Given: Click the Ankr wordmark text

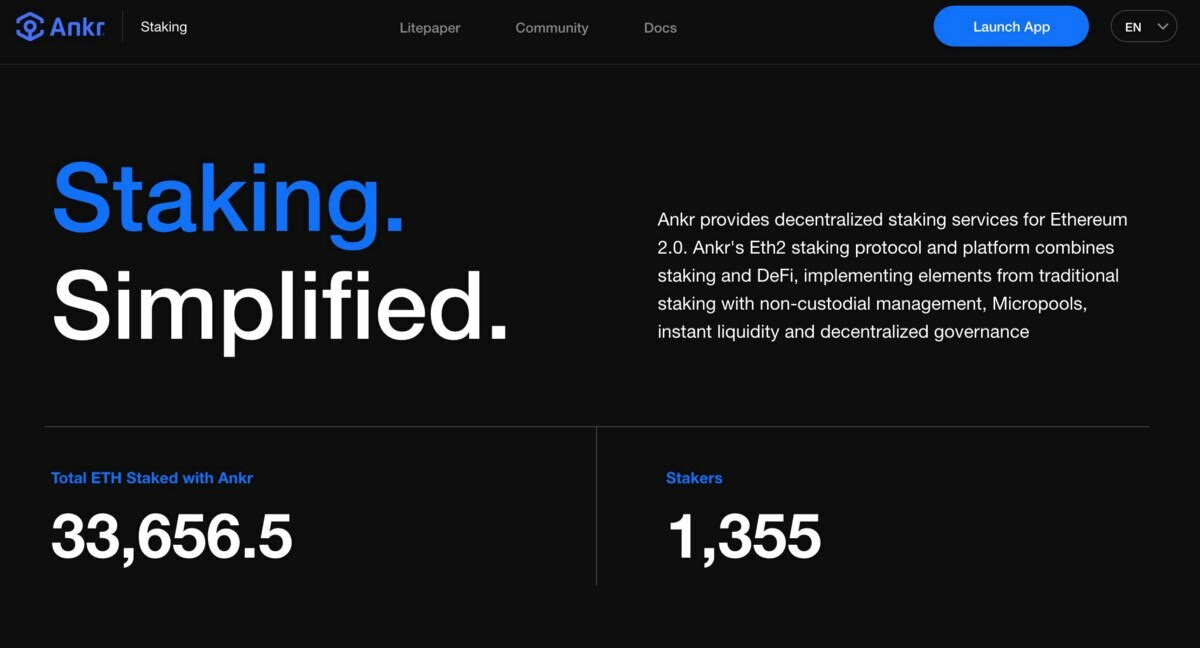Looking at the screenshot, I should click(76, 27).
